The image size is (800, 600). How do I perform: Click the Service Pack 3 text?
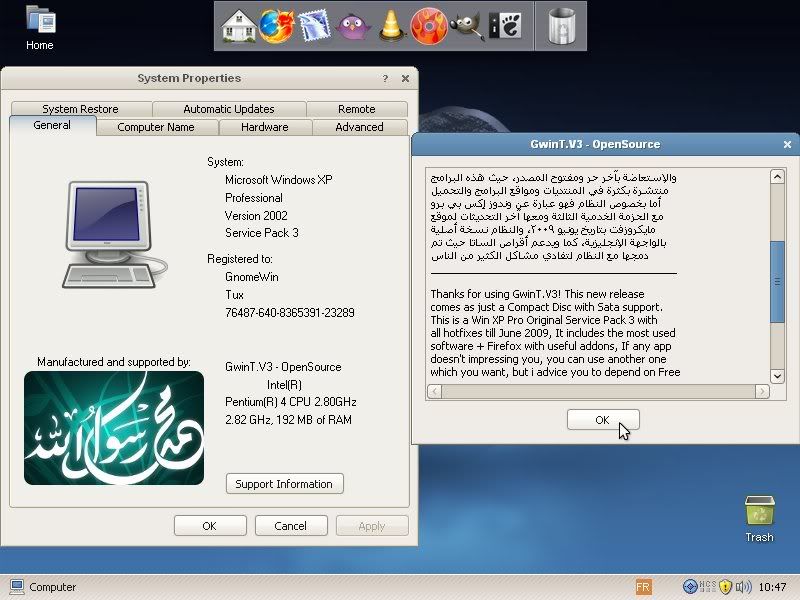coord(262,233)
